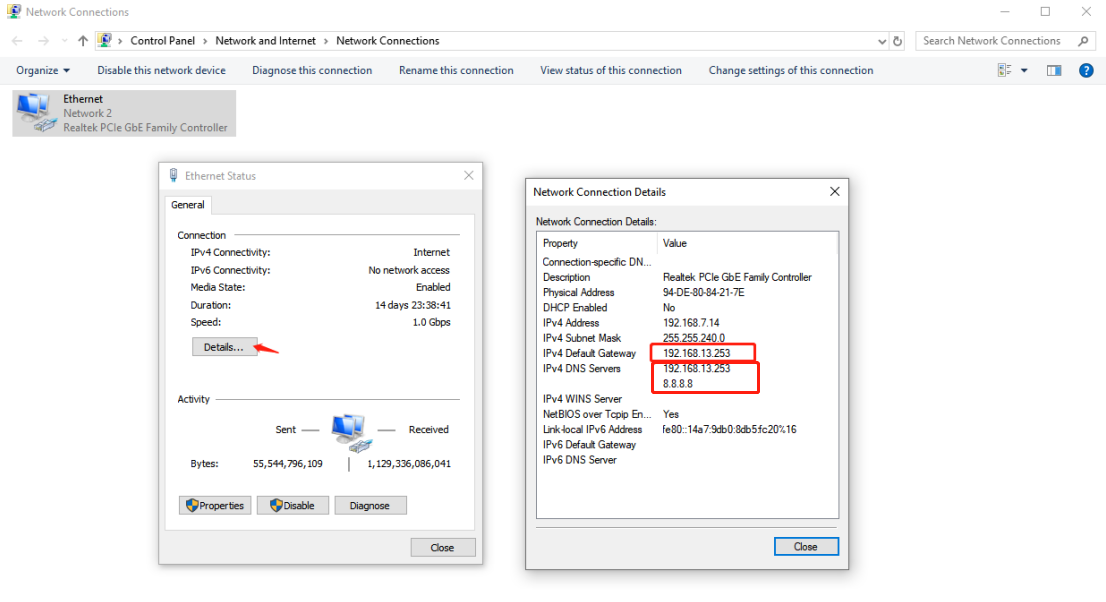Switch to the General tab in Ethernet Status
Image resolution: width=1106 pixels, height=602 pixels.
pos(188,205)
